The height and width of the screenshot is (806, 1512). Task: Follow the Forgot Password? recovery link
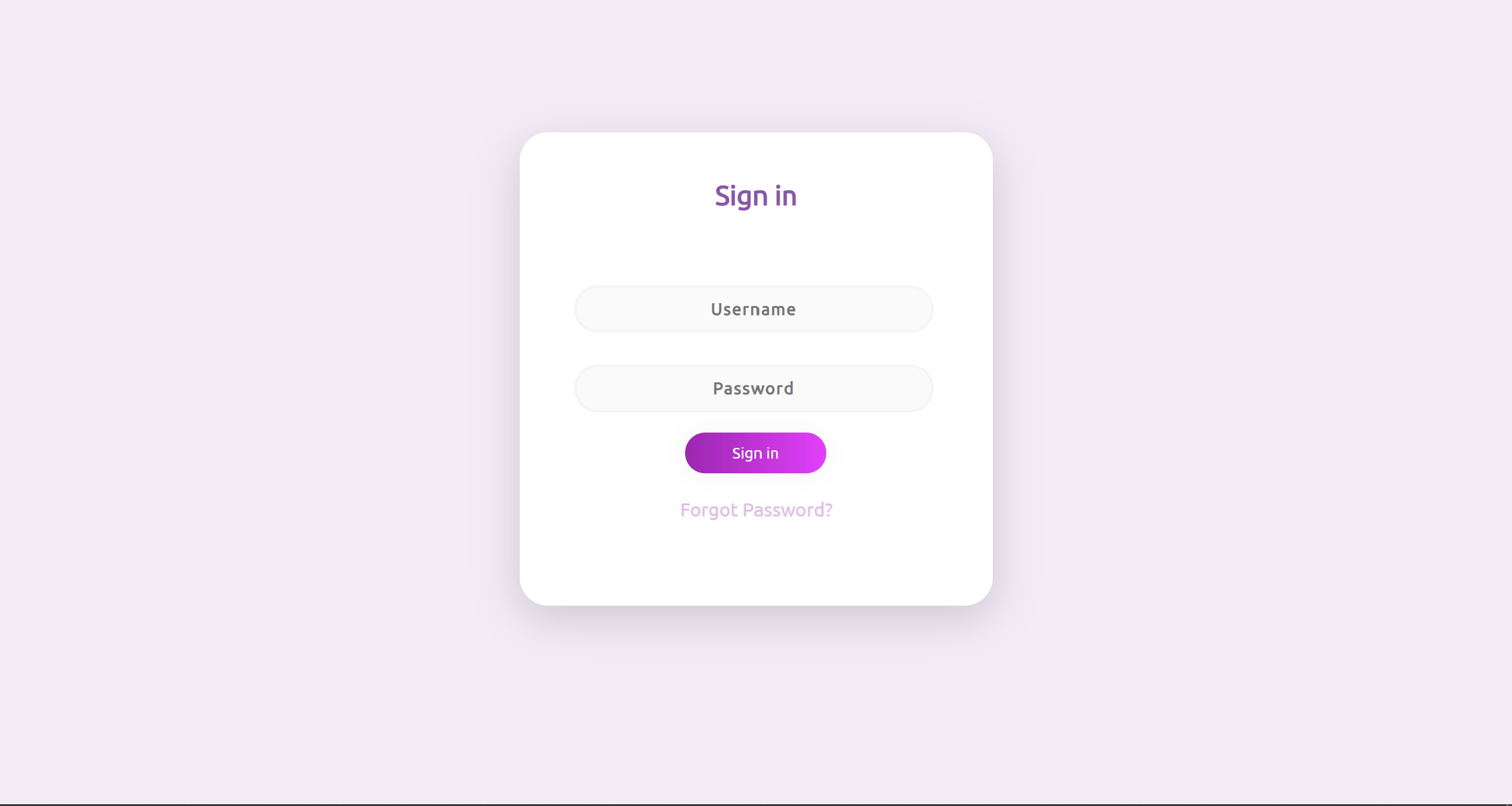coord(756,510)
